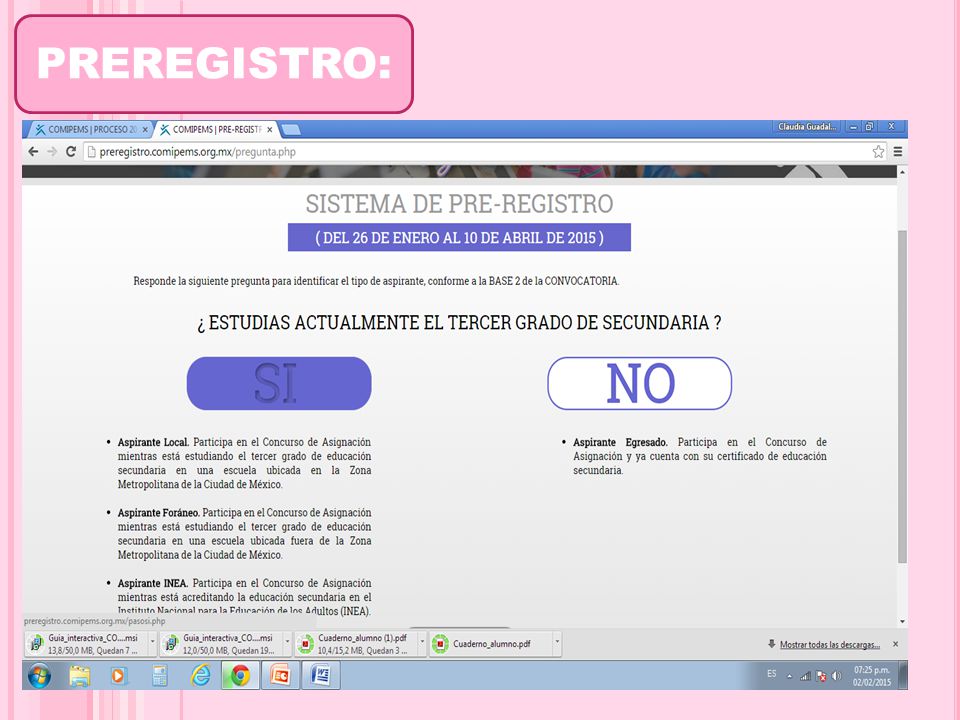Screen dimensions: 960x720
Task: Switch to Microsoft Word in taskbar
Action: (x=320, y=675)
